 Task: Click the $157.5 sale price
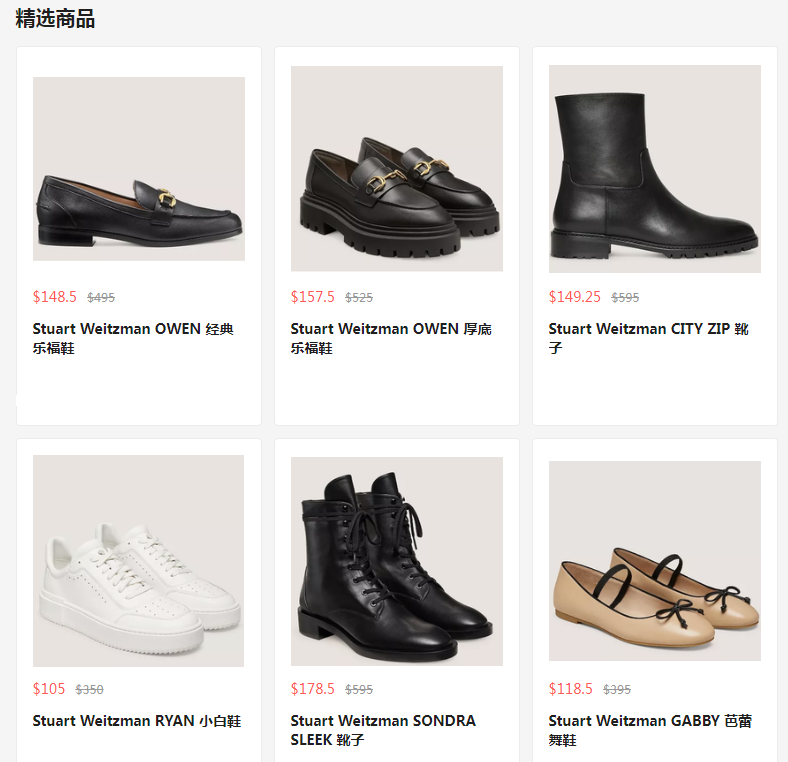[x=313, y=297]
